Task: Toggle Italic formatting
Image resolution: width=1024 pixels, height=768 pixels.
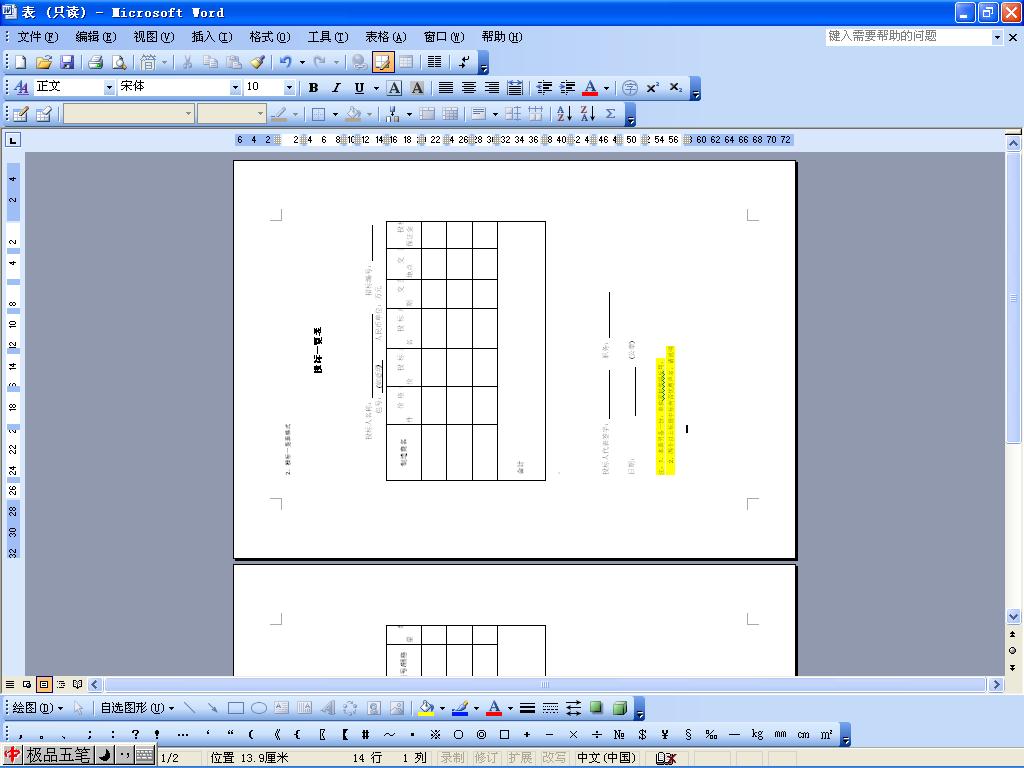Action: (x=336, y=88)
